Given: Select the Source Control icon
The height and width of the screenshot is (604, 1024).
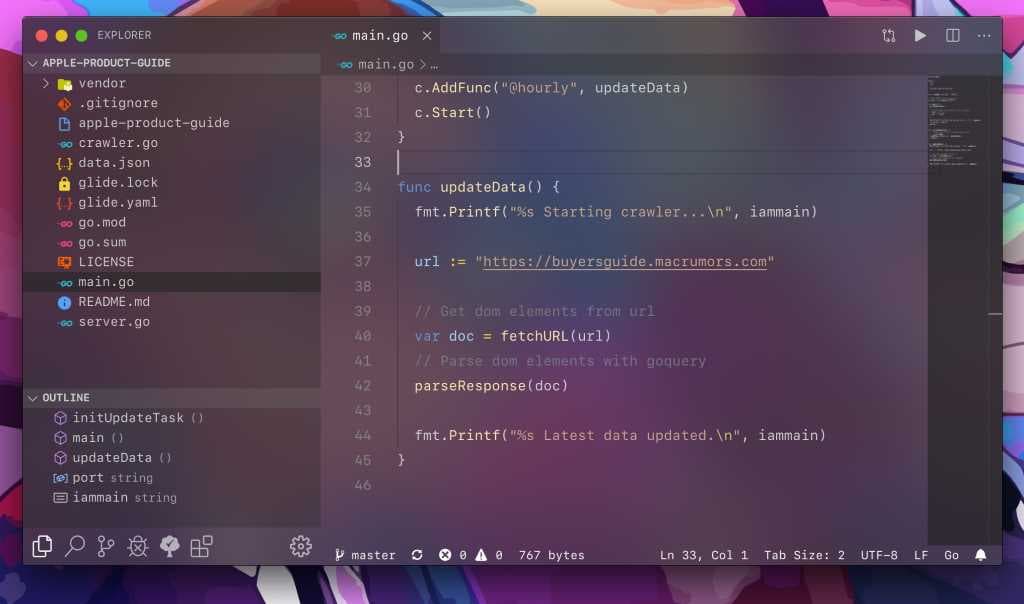Looking at the screenshot, I should [106, 546].
